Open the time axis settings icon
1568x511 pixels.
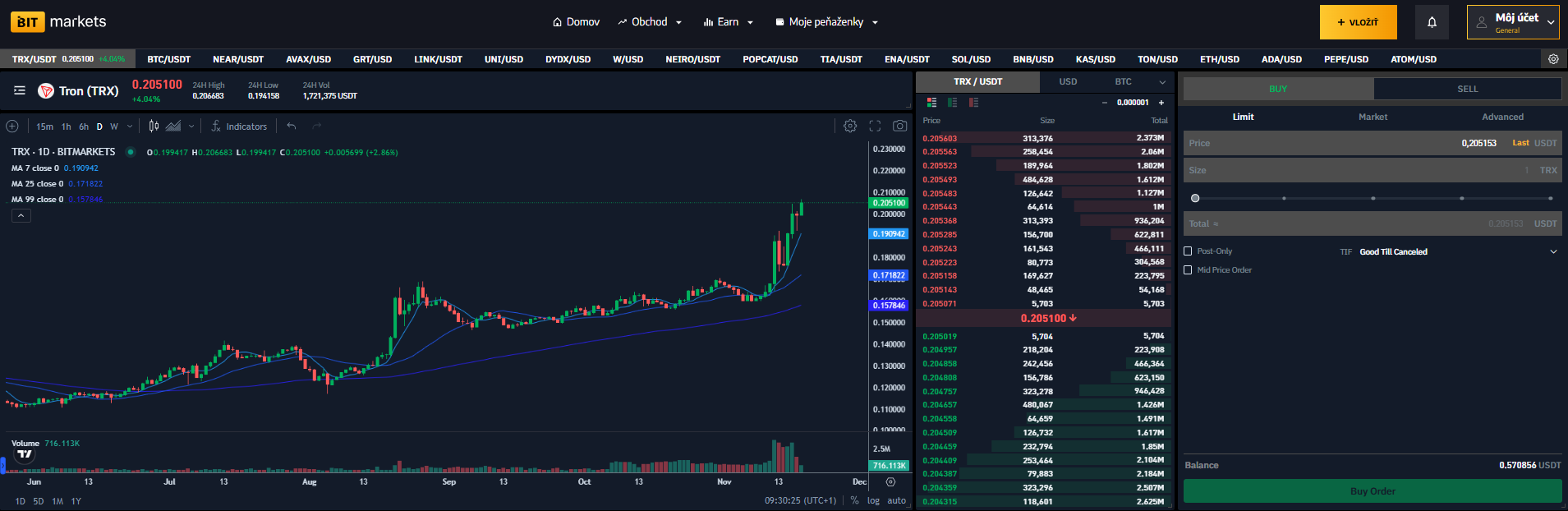click(890, 482)
